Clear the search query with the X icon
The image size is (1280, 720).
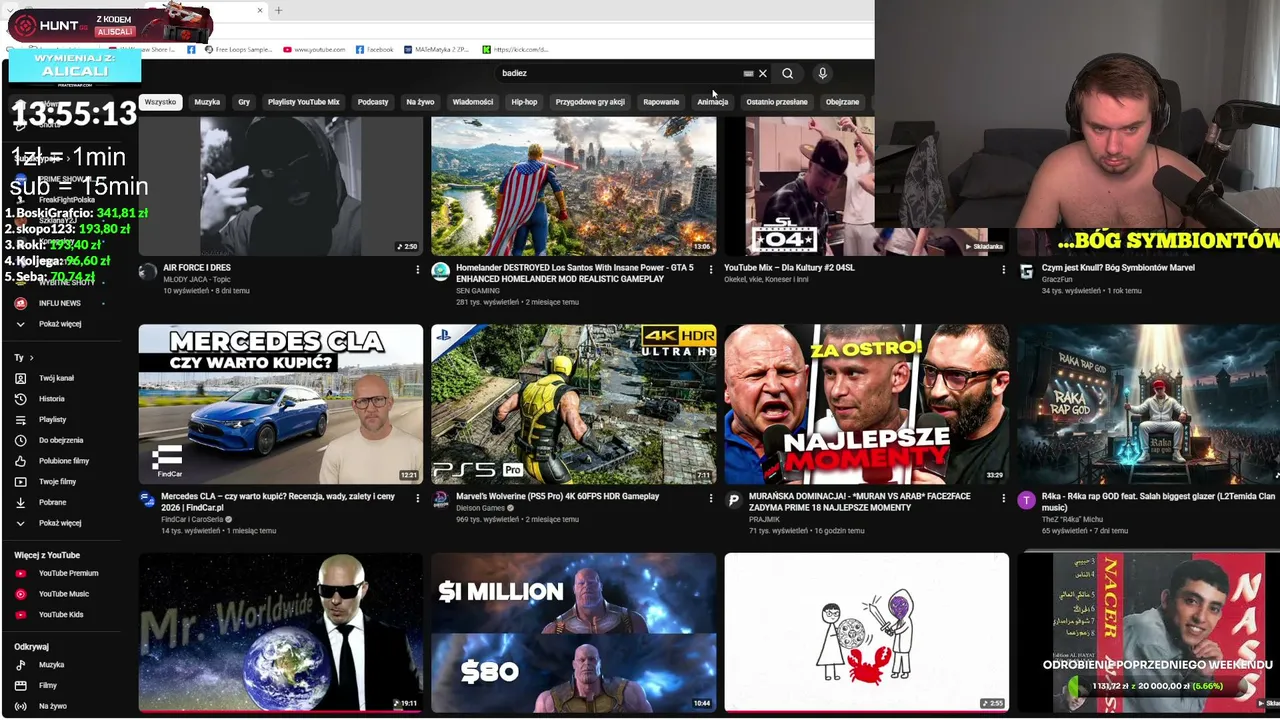(762, 73)
